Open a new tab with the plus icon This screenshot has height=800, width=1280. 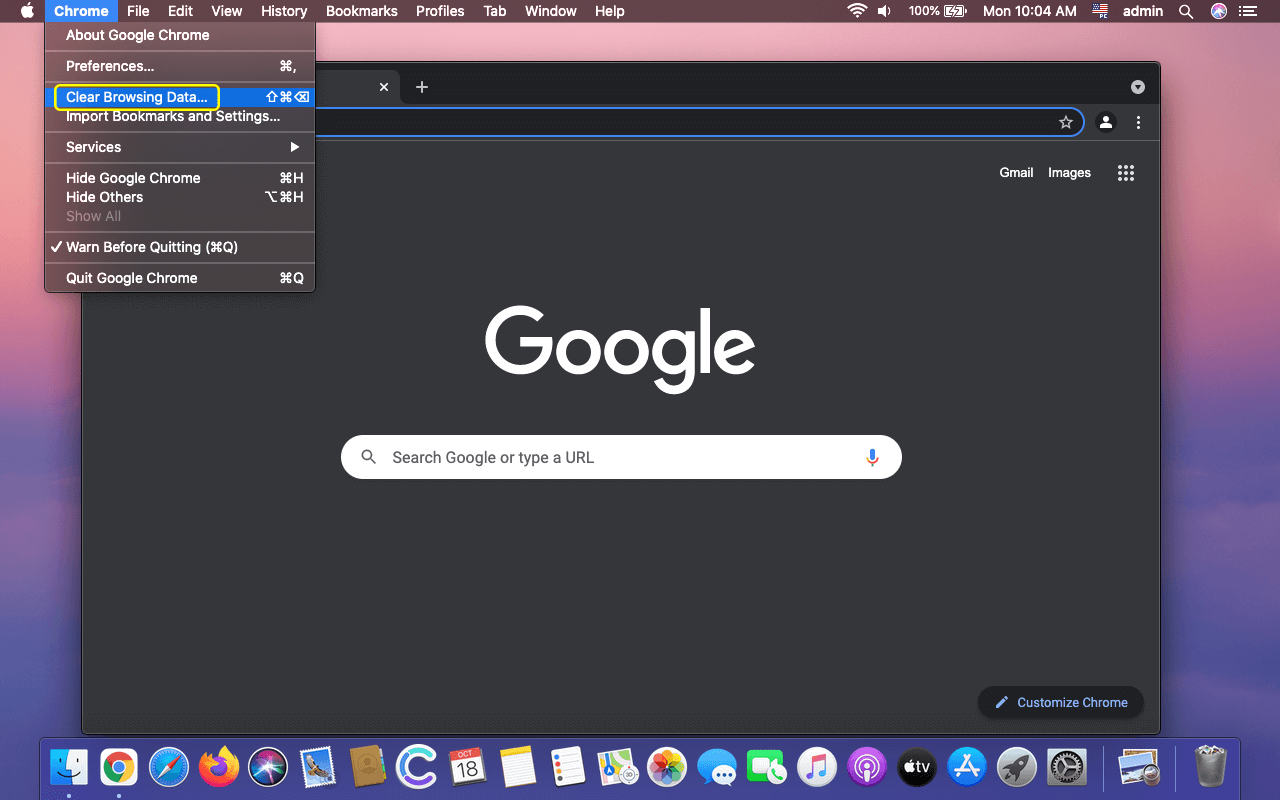click(x=421, y=87)
